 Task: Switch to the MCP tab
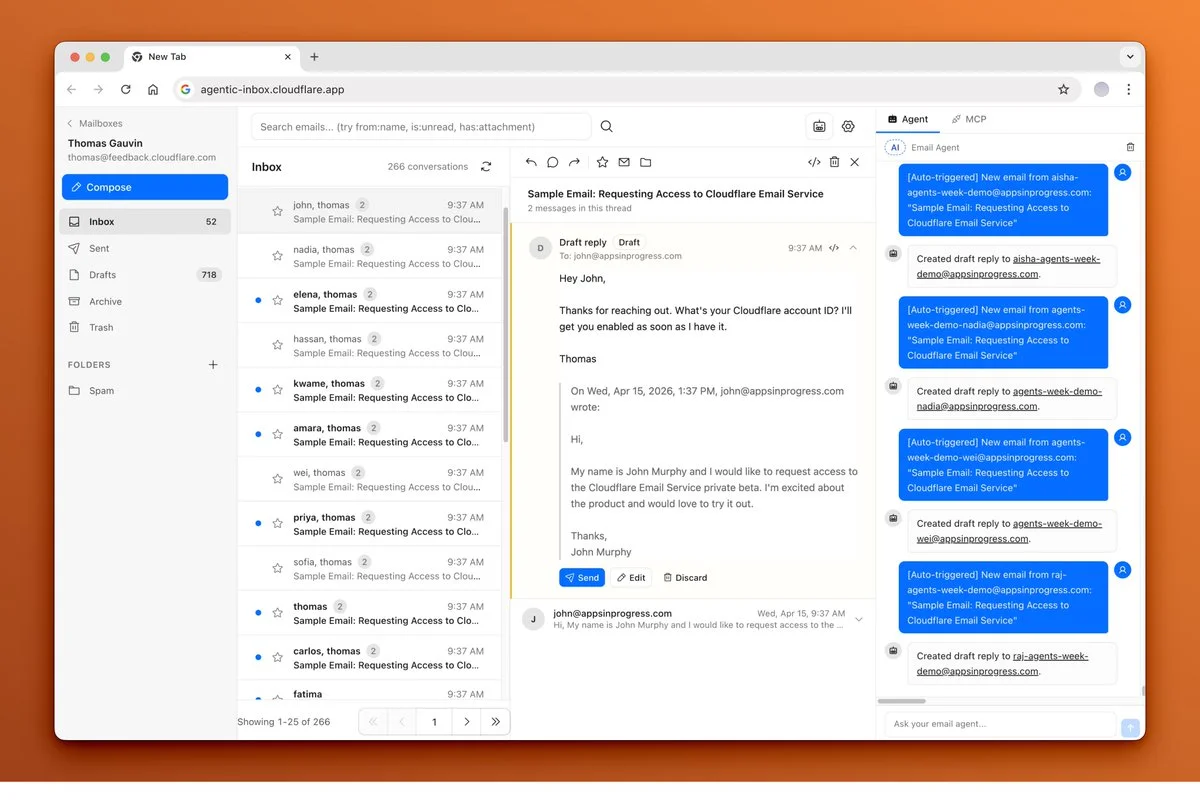[x=968, y=119]
